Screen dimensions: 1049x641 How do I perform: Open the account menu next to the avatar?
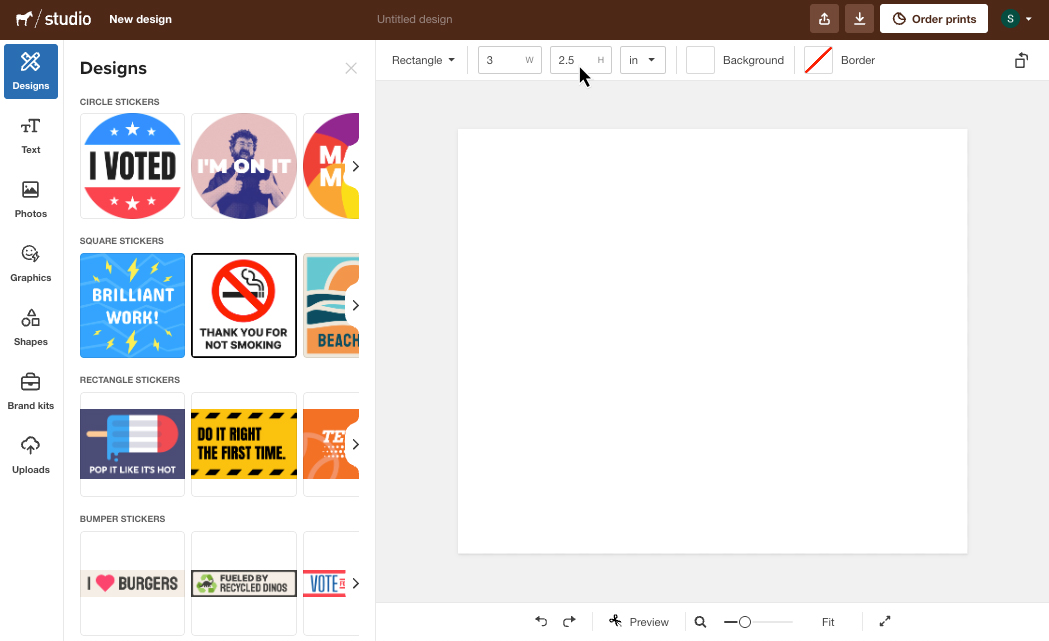coord(1030,18)
